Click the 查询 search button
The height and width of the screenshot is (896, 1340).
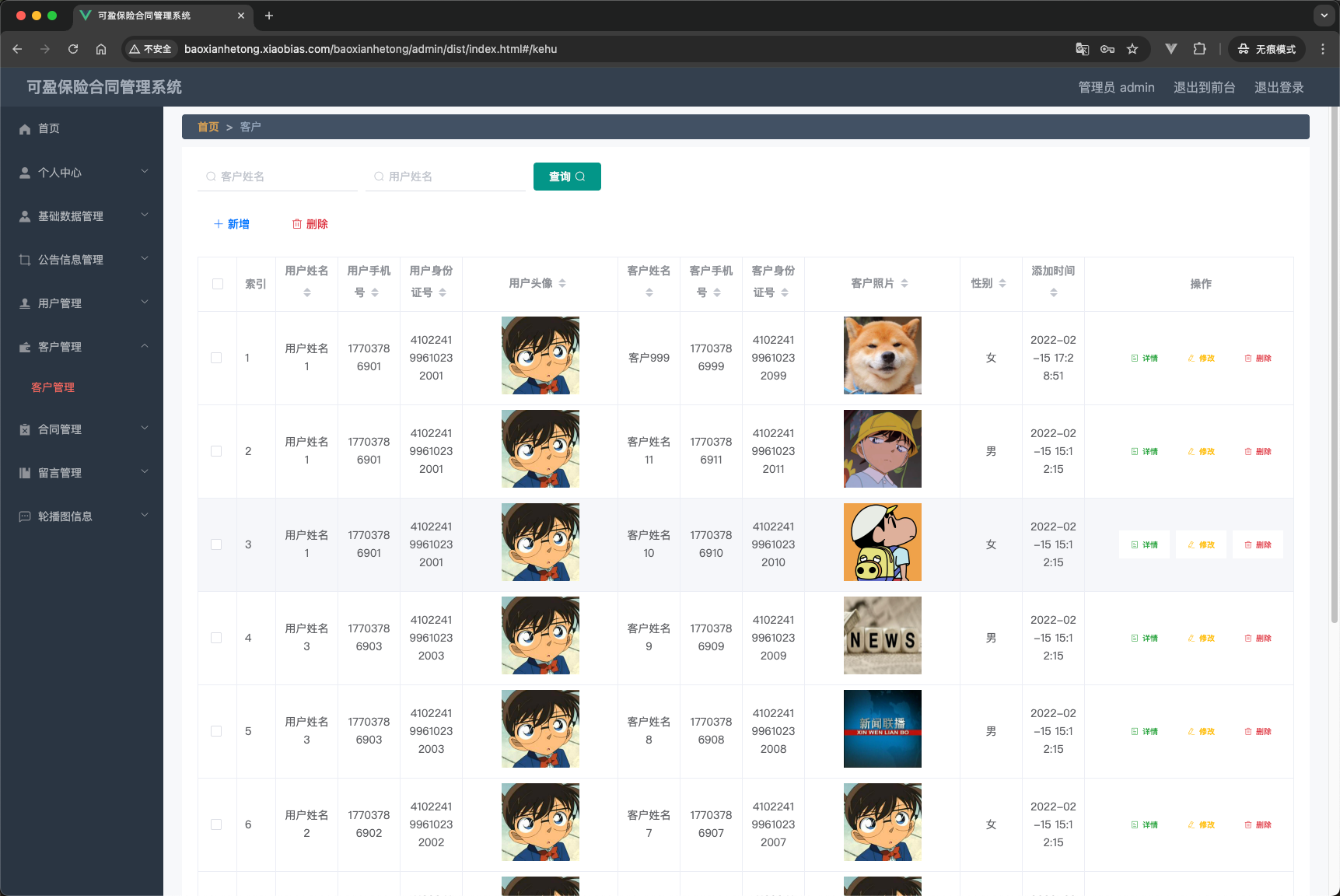pos(567,177)
